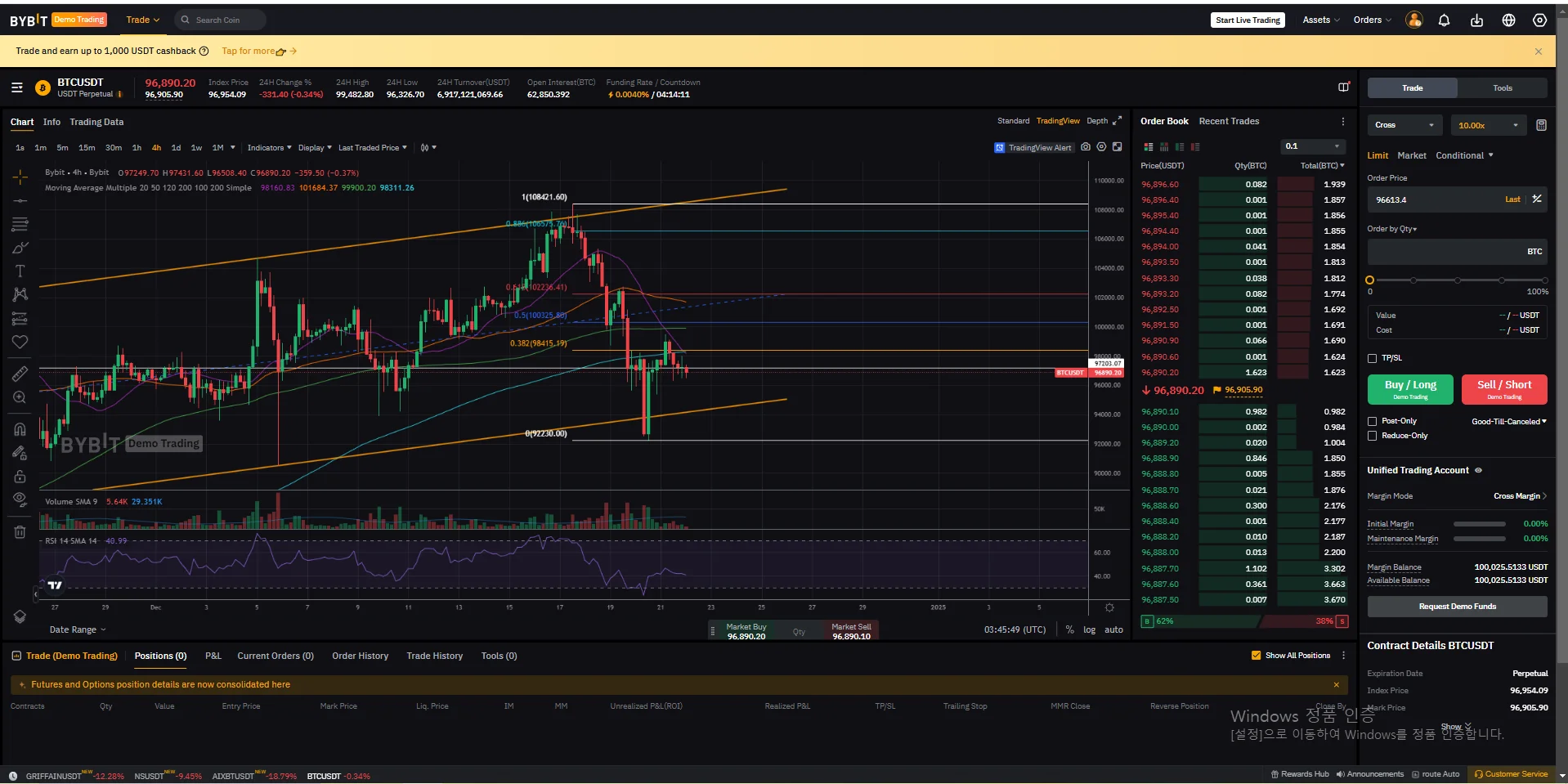Open chart settings gear icon
Viewport: 1568px width, 784px height.
point(1101,147)
